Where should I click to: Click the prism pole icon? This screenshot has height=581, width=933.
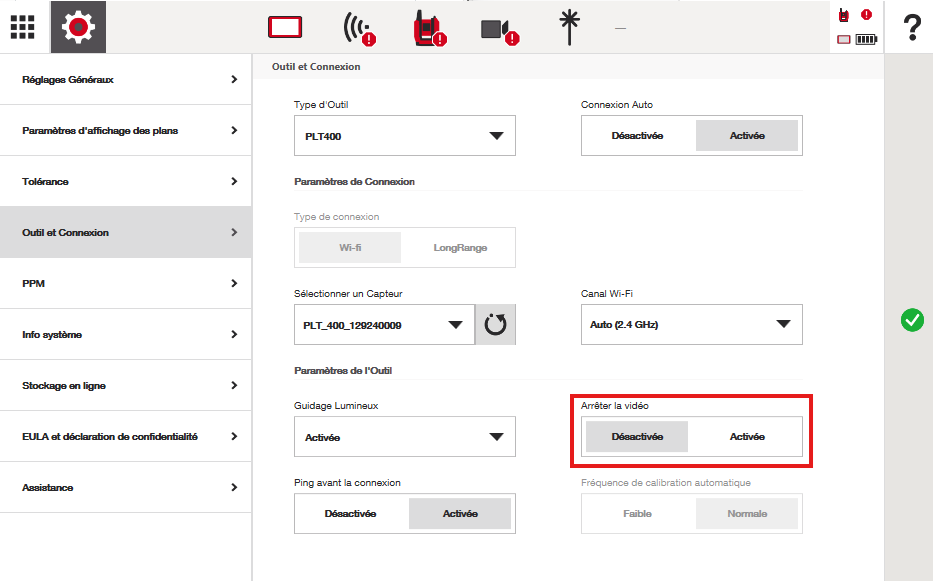click(570, 27)
